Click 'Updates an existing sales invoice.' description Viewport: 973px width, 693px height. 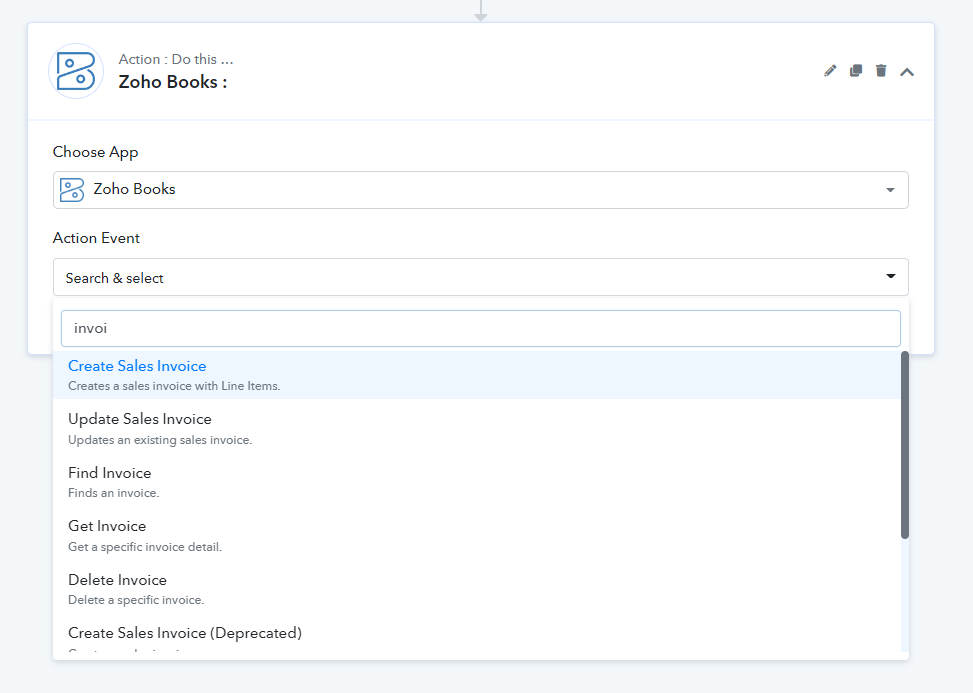160,440
